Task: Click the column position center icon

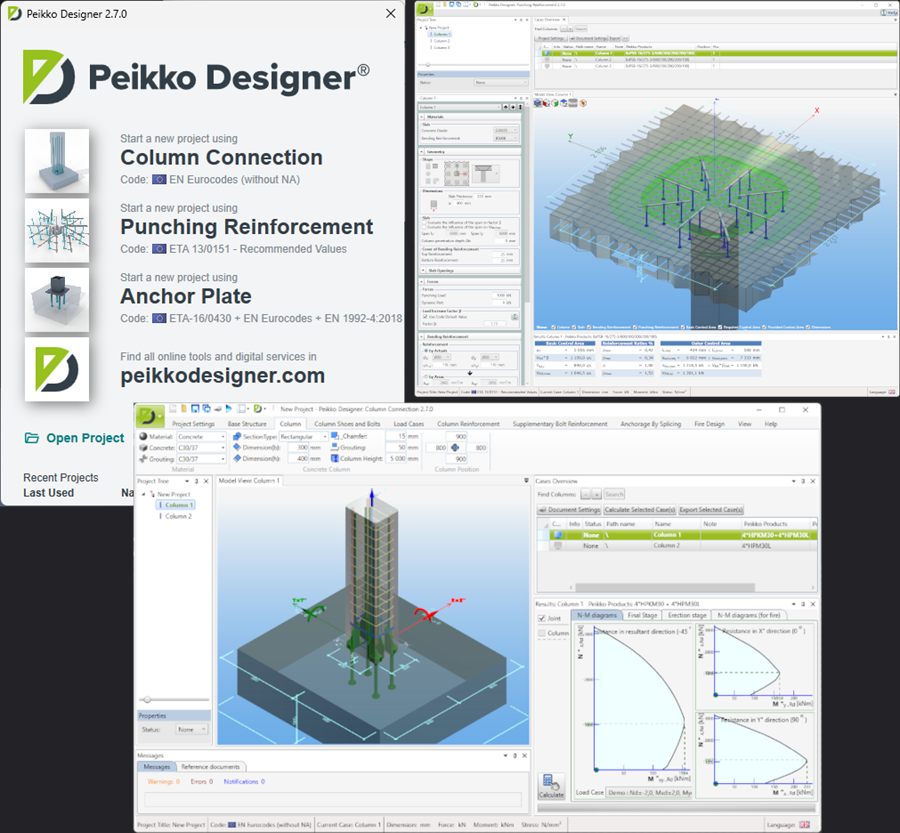Action: [455, 447]
